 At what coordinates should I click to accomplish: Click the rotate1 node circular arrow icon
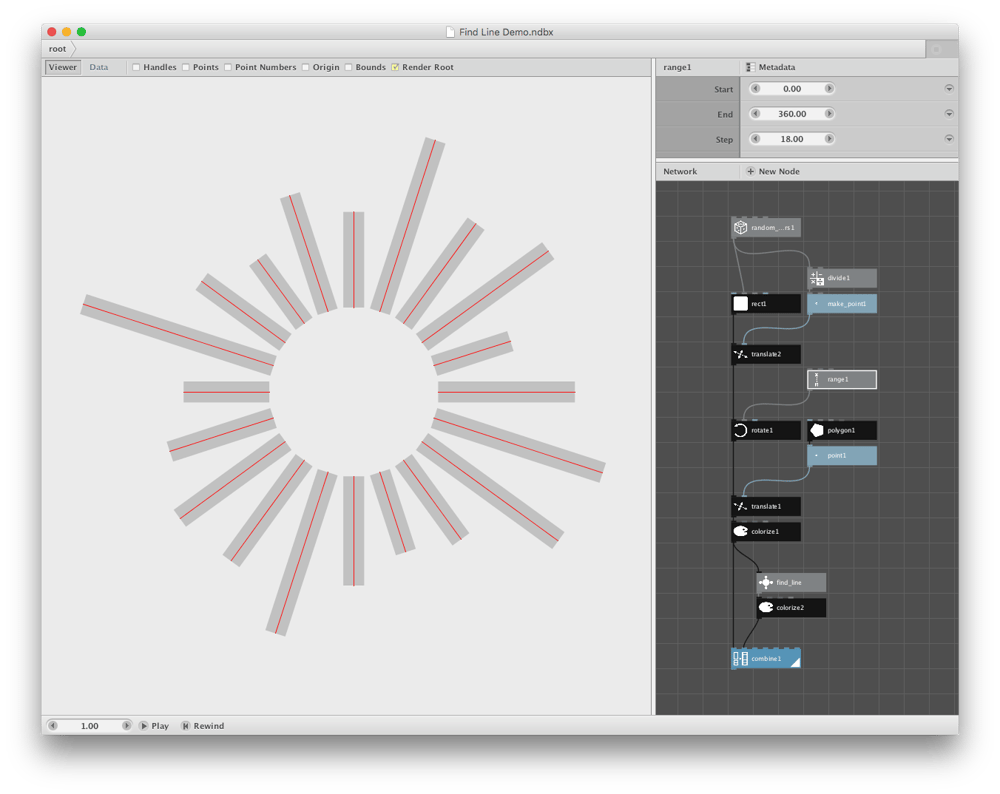pos(740,430)
